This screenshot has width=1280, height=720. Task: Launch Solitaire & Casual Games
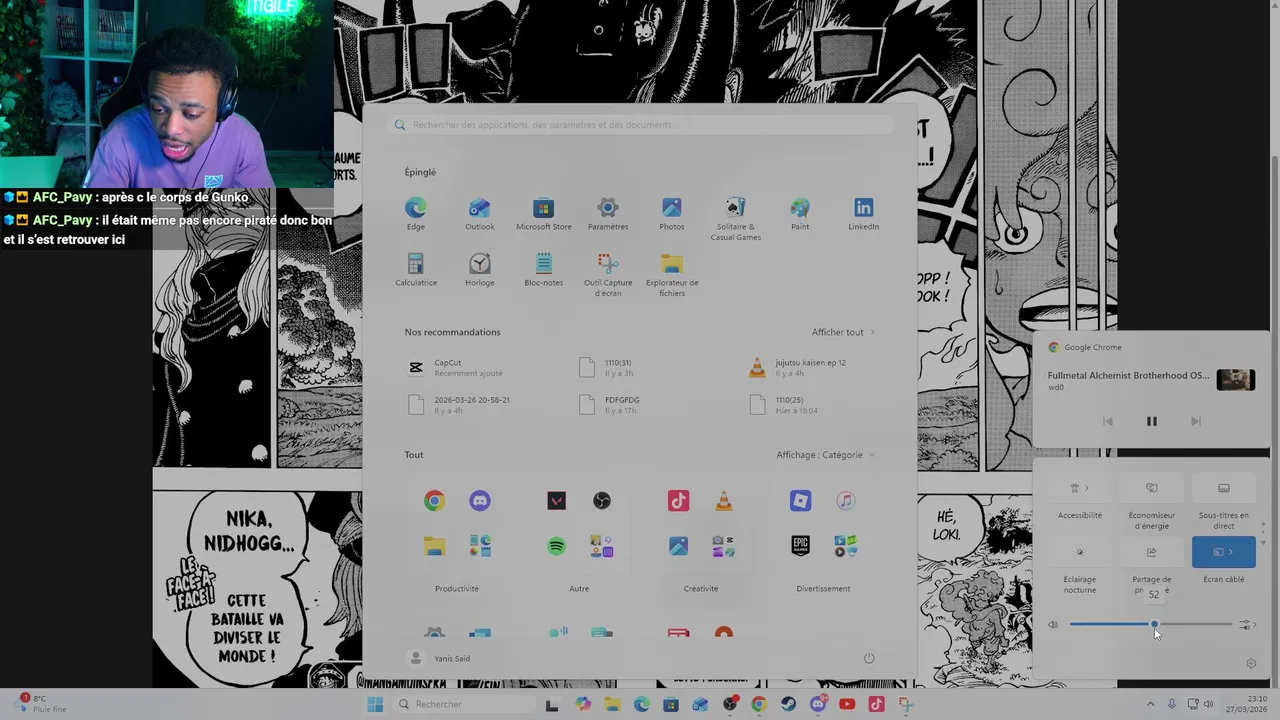point(736,218)
